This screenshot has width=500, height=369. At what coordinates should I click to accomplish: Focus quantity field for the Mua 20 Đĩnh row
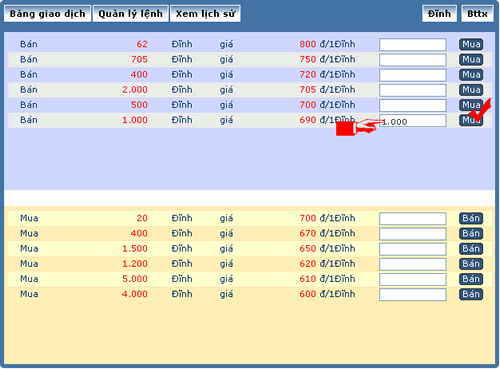coord(413,219)
